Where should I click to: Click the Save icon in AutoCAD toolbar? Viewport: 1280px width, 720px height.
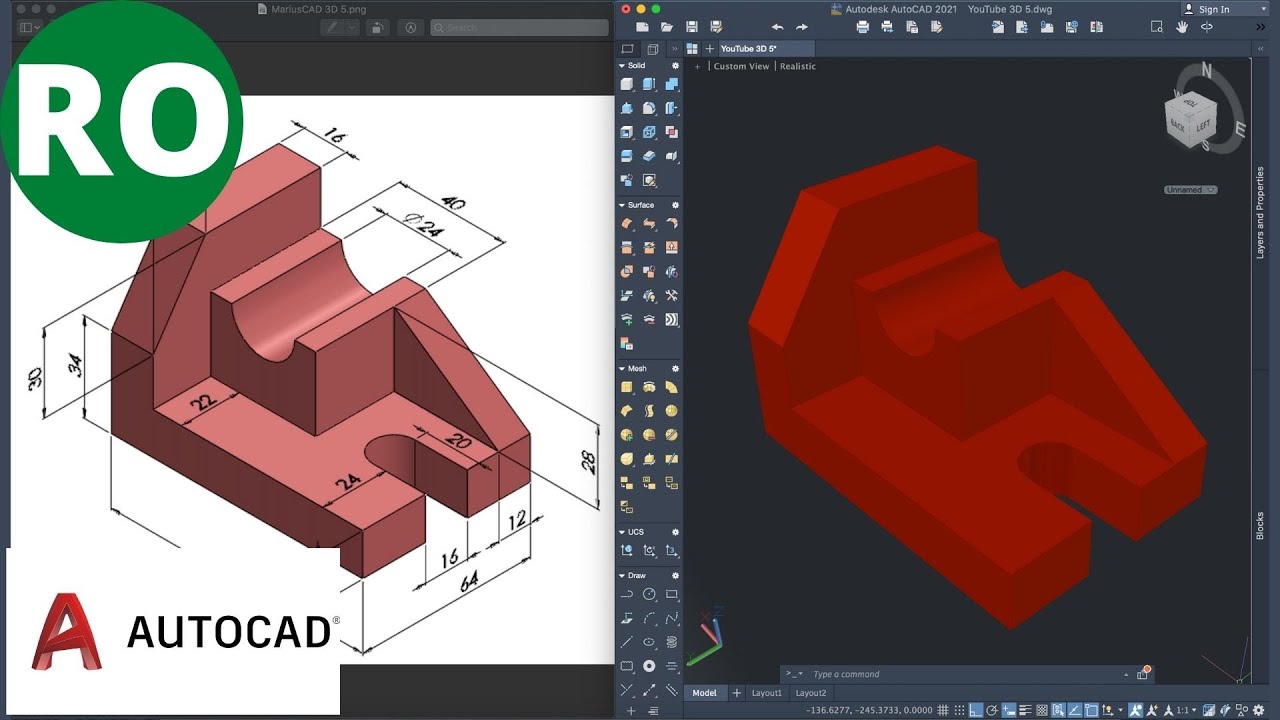click(691, 27)
